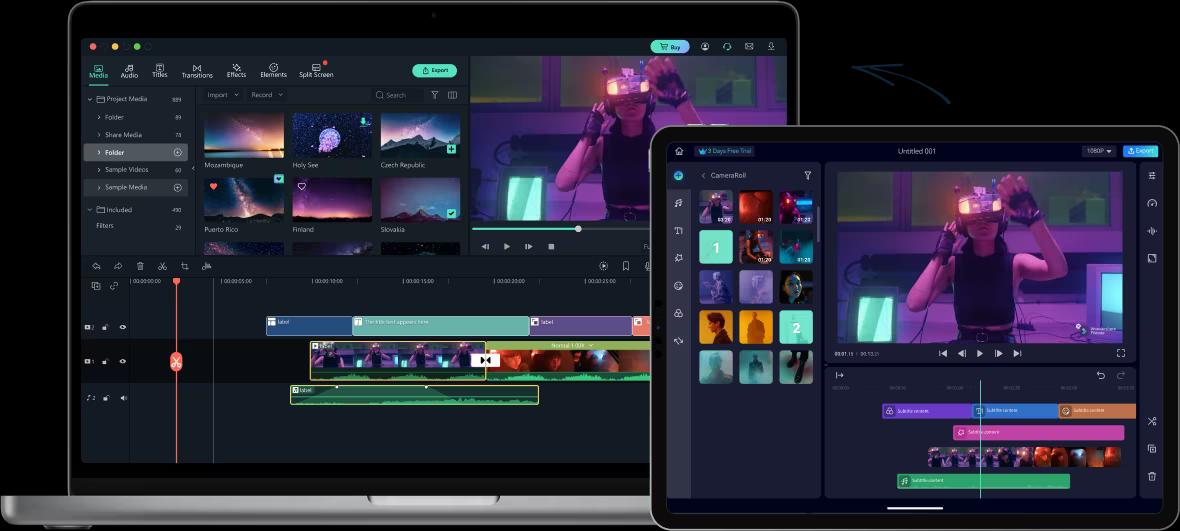Open speedometer speed icon on tablet right panel
Viewport: 1180px width, 531px height.
pyautogui.click(x=1152, y=203)
